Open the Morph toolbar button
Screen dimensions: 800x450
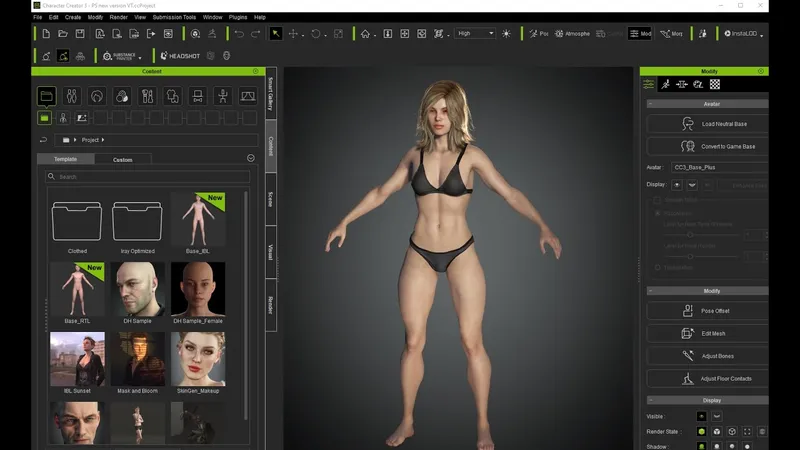tap(671, 34)
